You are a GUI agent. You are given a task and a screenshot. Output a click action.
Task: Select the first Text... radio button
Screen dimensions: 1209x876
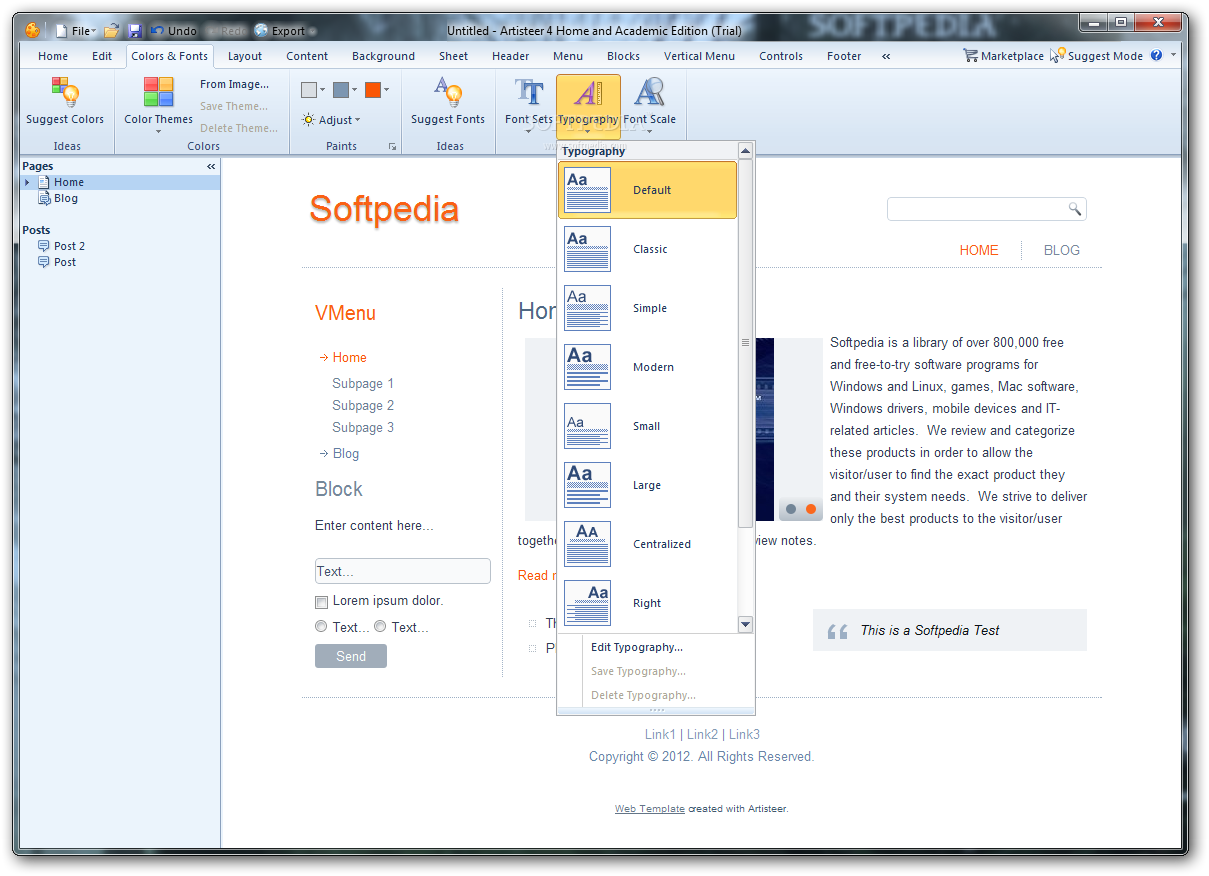(x=321, y=627)
